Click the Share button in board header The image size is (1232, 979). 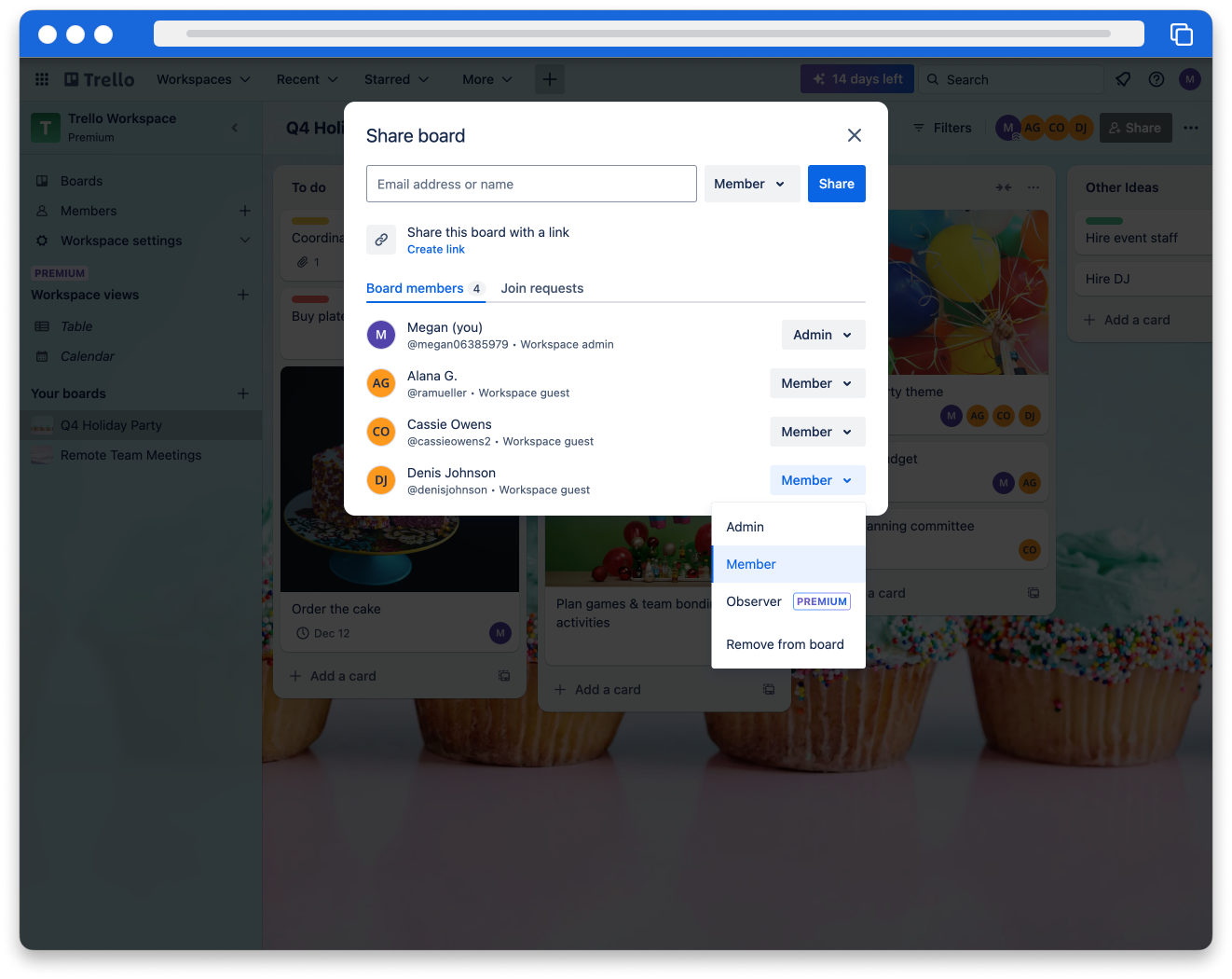[x=1135, y=128]
